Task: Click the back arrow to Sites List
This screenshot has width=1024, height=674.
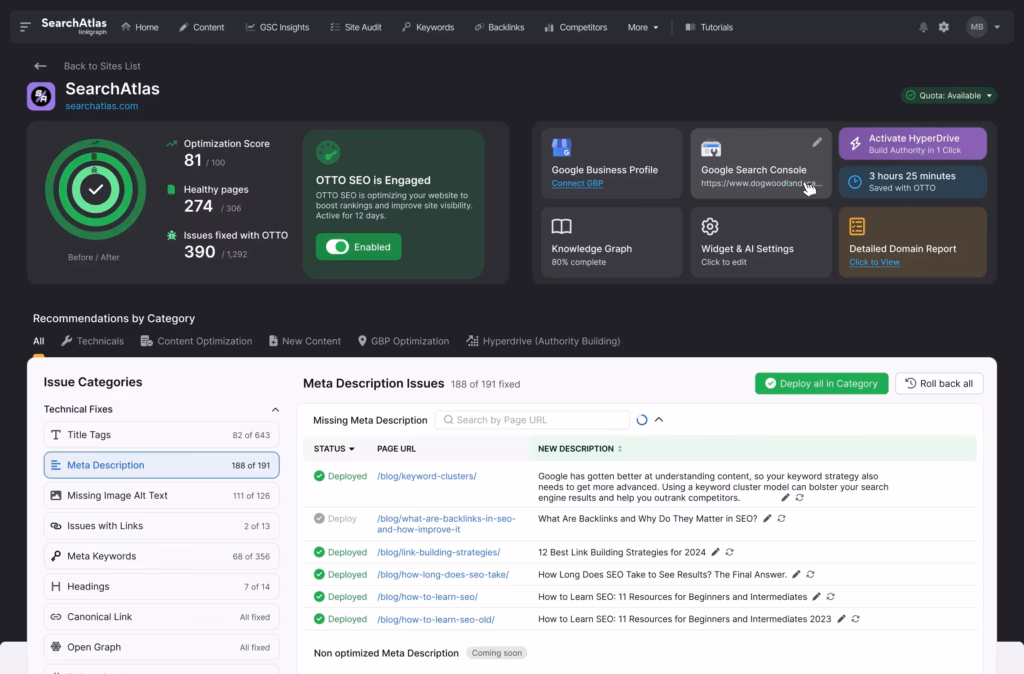Action: coord(39,66)
